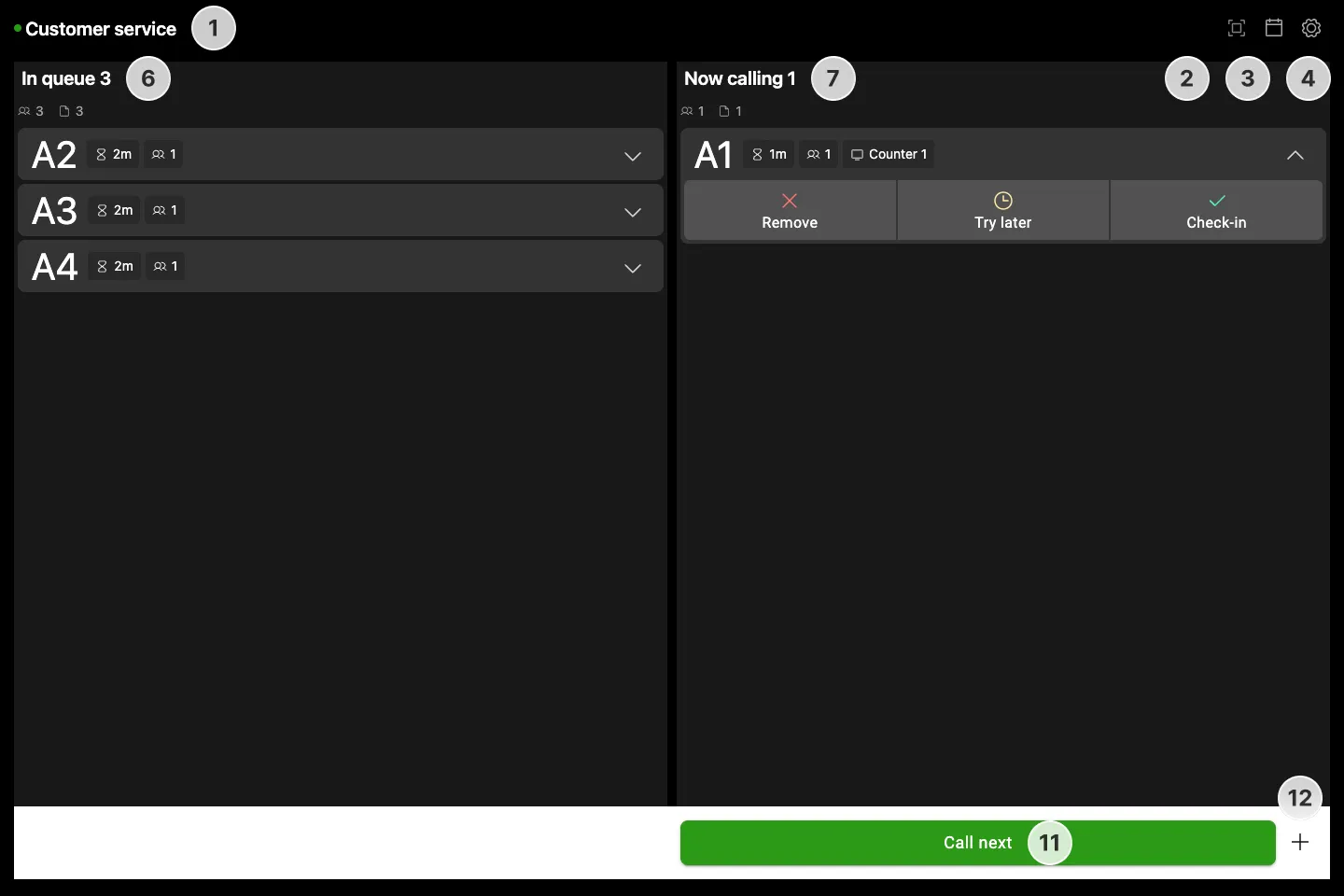Check-in ticket A1
Screen dimensions: 1344x896
pyautogui.click(x=1216, y=211)
